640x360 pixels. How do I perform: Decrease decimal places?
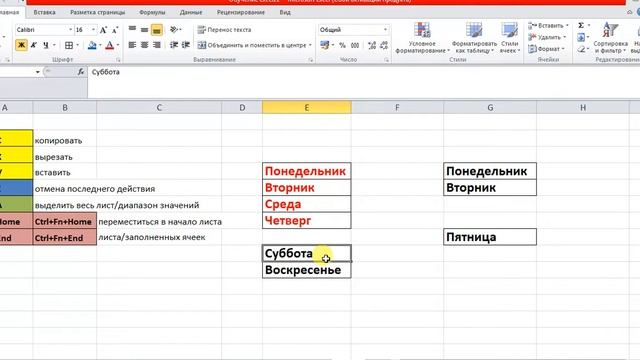point(384,45)
